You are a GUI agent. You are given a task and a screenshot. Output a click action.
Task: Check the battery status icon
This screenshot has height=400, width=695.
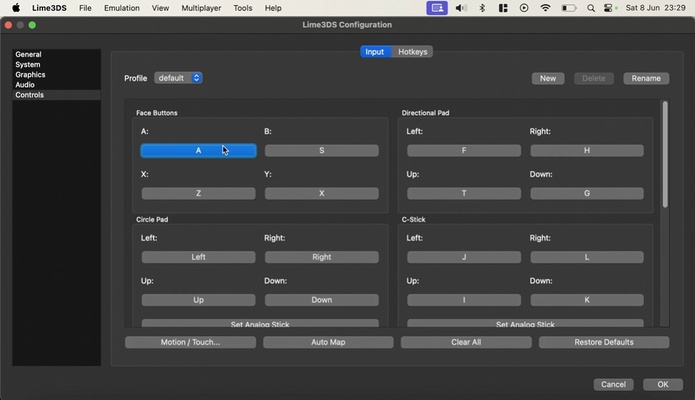pyautogui.click(x=569, y=8)
